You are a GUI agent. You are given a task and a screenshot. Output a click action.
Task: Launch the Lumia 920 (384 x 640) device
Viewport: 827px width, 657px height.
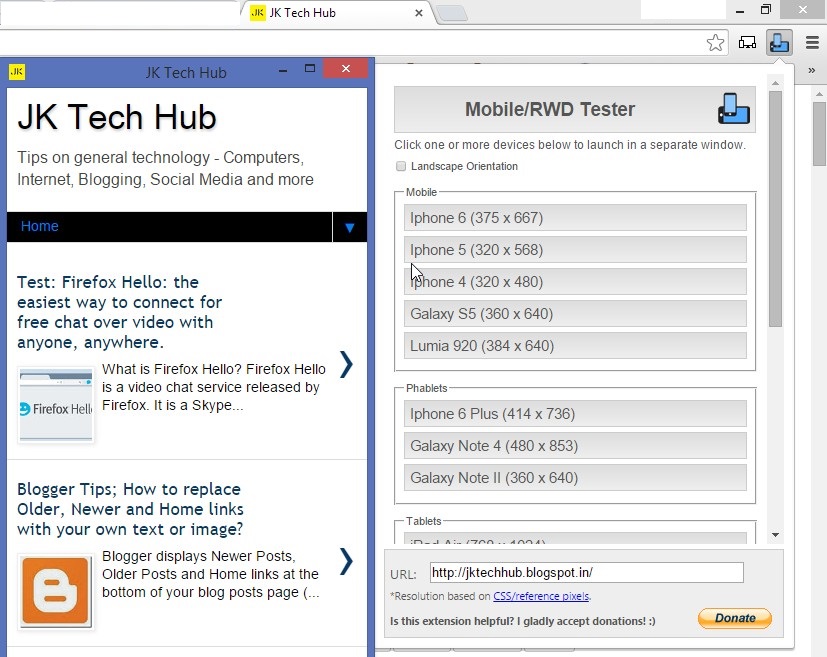(x=575, y=346)
